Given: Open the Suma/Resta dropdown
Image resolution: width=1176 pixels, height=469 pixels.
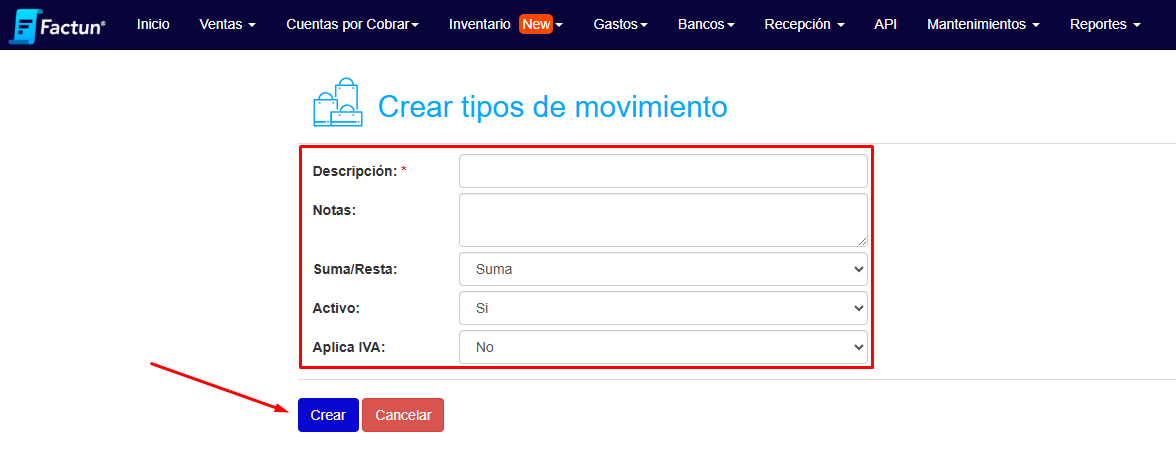Looking at the screenshot, I should tap(663, 269).
